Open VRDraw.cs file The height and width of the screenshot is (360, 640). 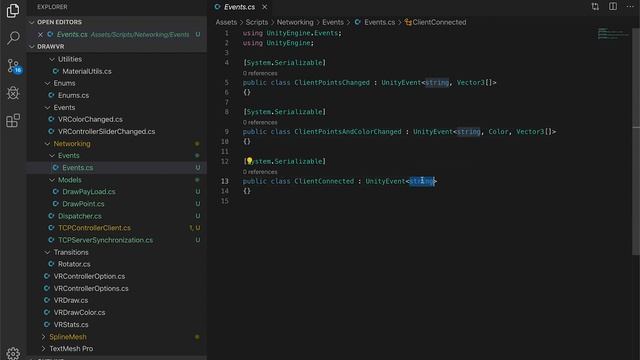tap(71, 300)
